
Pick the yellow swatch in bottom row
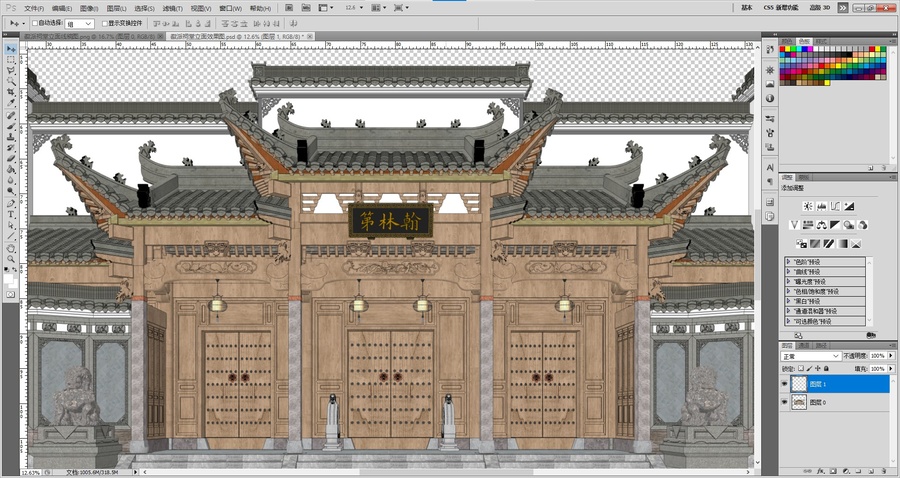(x=827, y=83)
